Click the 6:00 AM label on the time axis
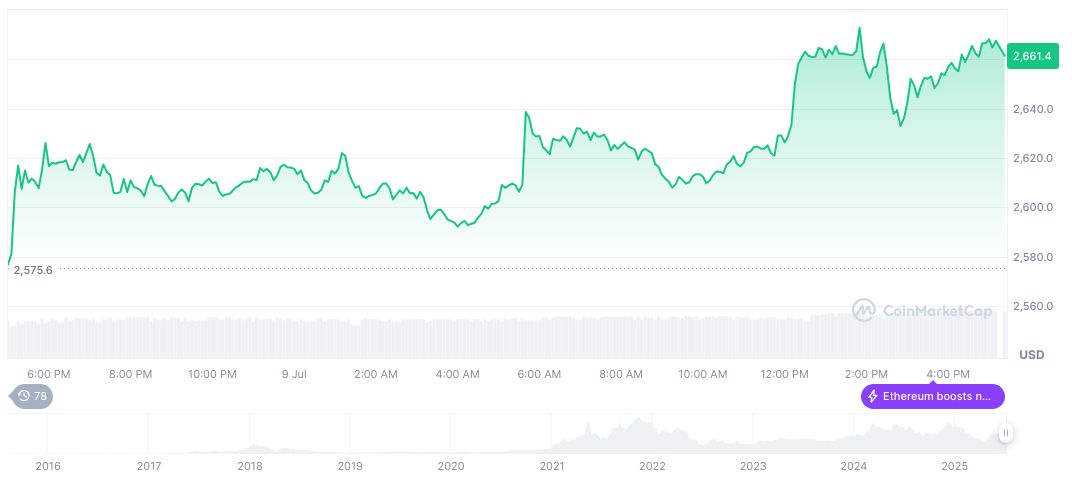The width and height of the screenshot is (1072, 477). (539, 374)
